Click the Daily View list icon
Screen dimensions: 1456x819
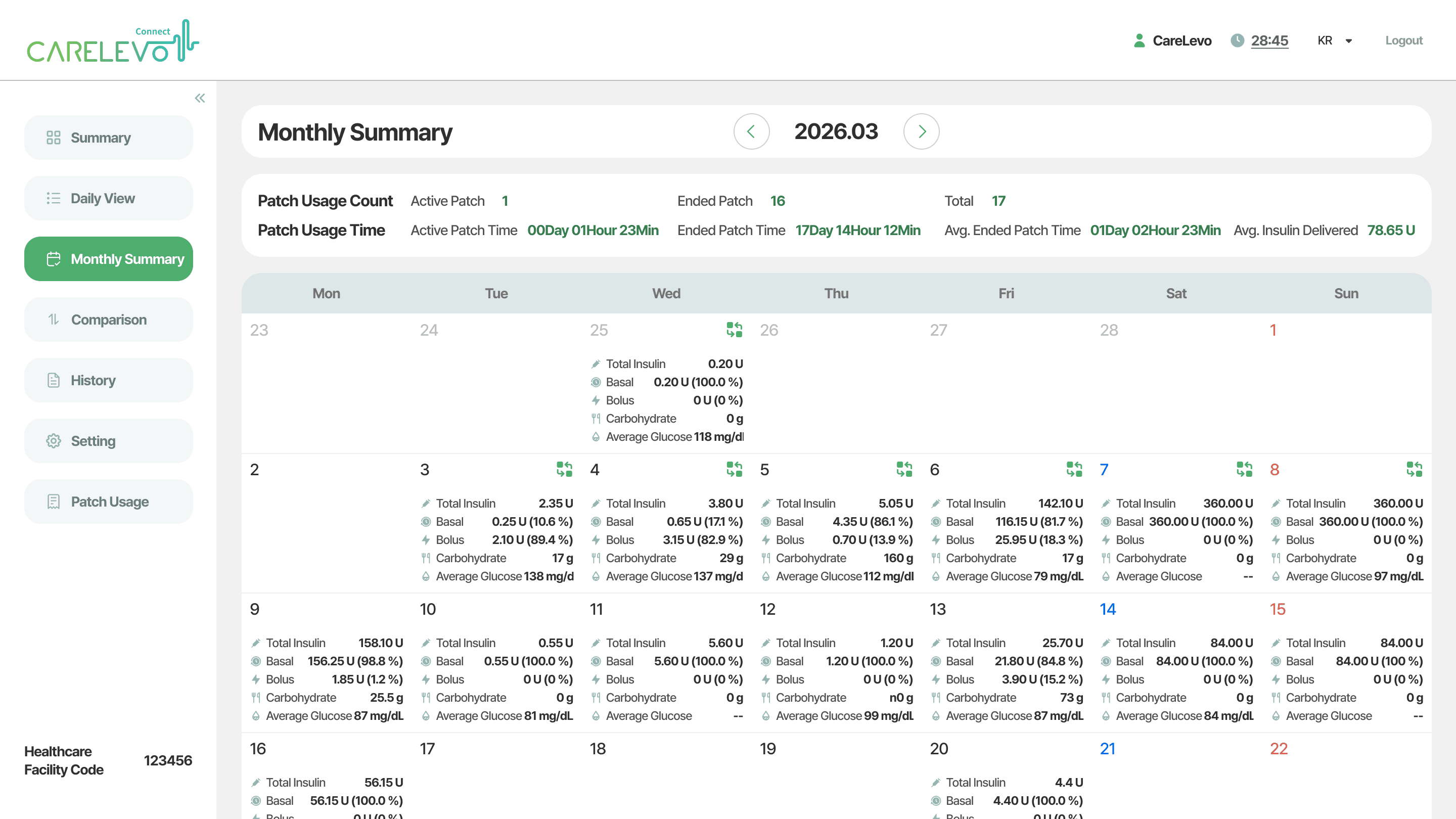coord(53,198)
